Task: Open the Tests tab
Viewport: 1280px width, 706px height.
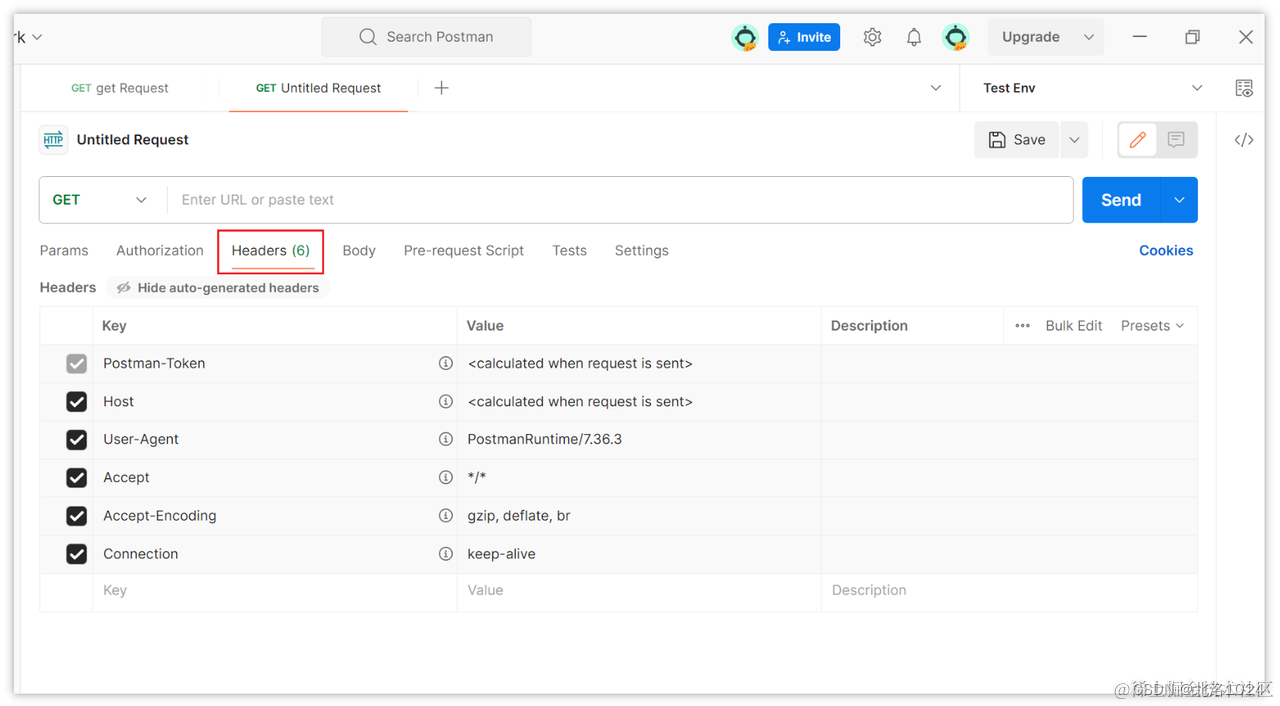Action: [x=570, y=251]
